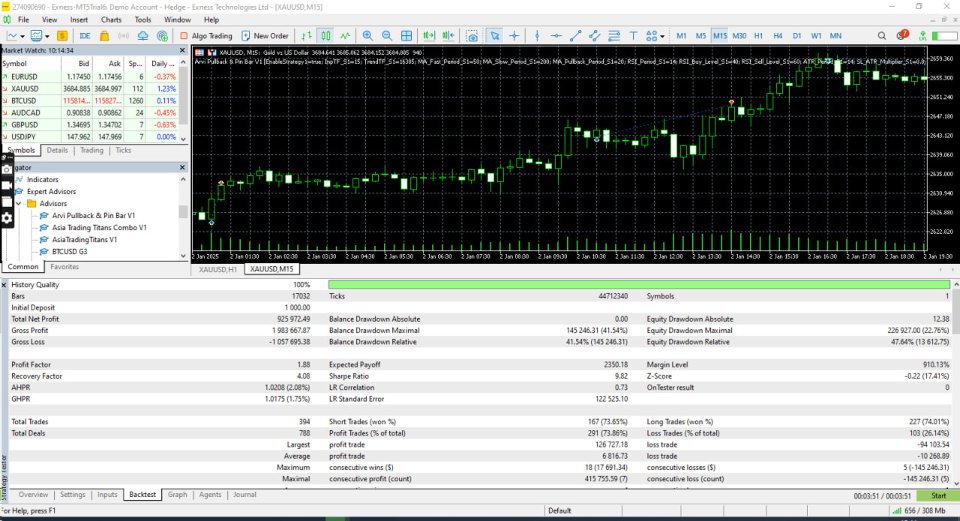Open the new chart dropdown arrow
The width and height of the screenshot is (960, 521).
(x=22, y=36)
